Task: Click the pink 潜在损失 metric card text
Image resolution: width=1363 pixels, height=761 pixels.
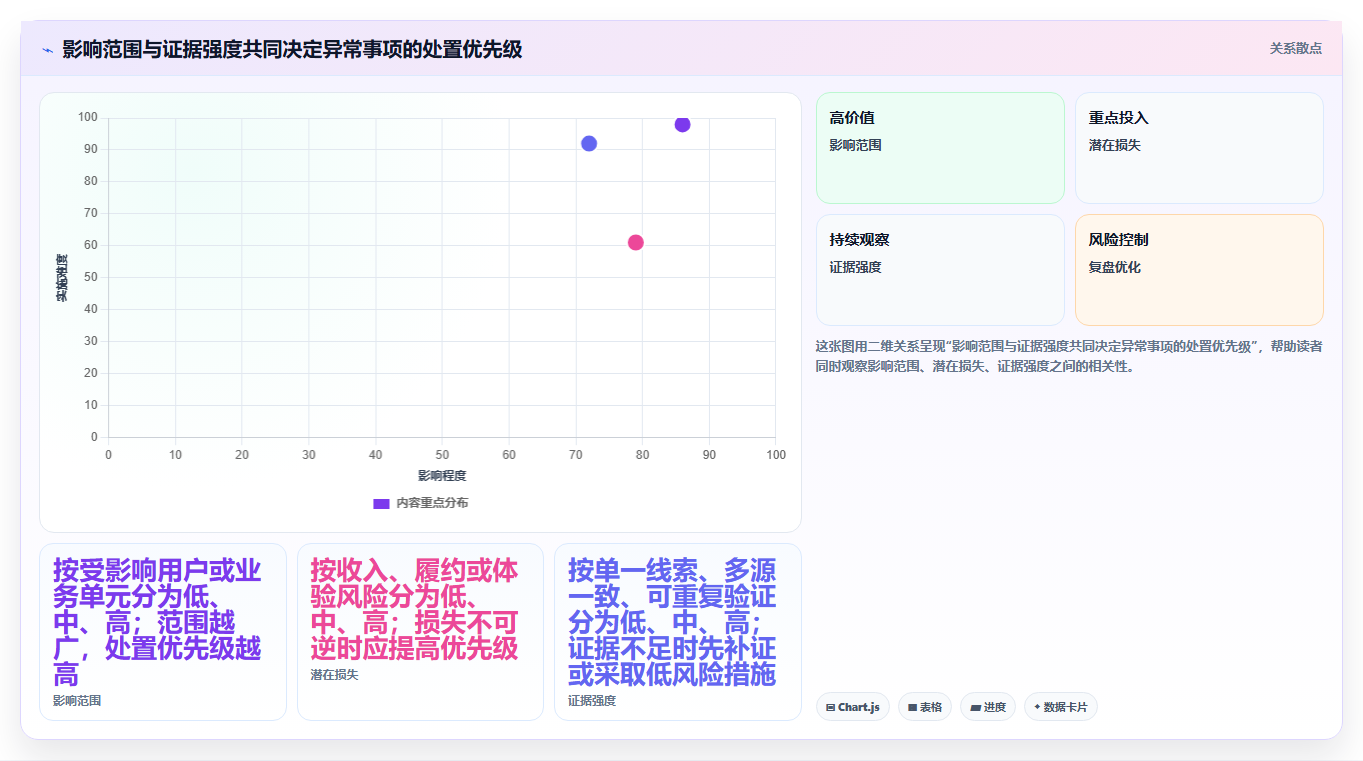Action: tap(414, 609)
